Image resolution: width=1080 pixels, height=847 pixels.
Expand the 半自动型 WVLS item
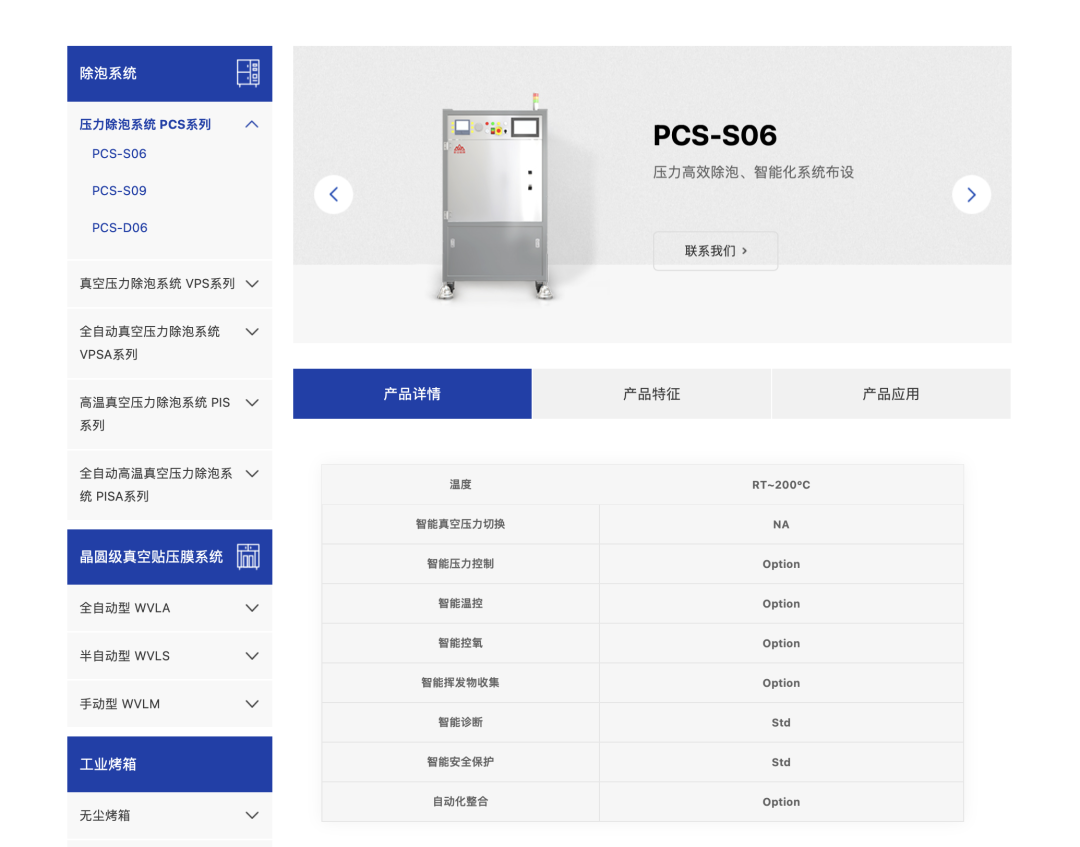(x=252, y=655)
